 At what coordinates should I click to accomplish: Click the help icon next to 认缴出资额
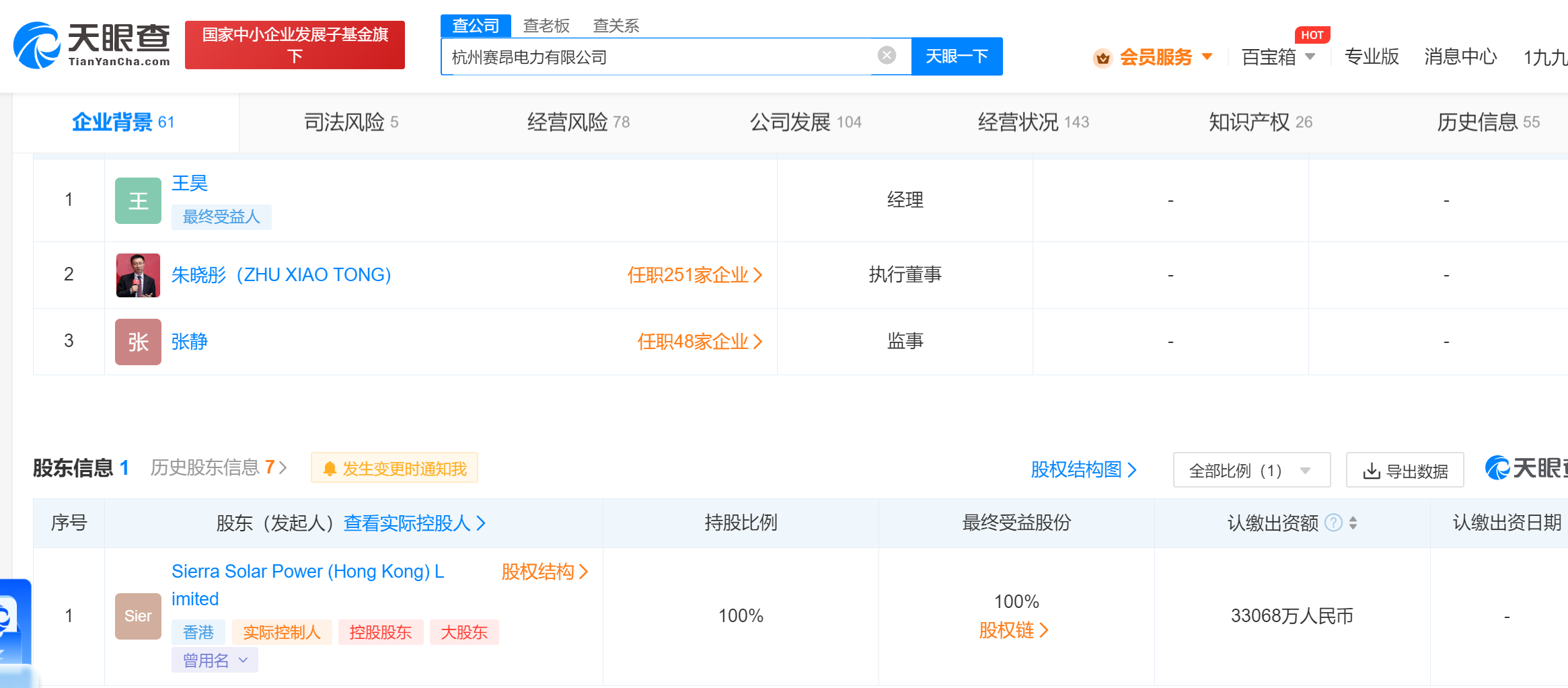coord(1333,523)
